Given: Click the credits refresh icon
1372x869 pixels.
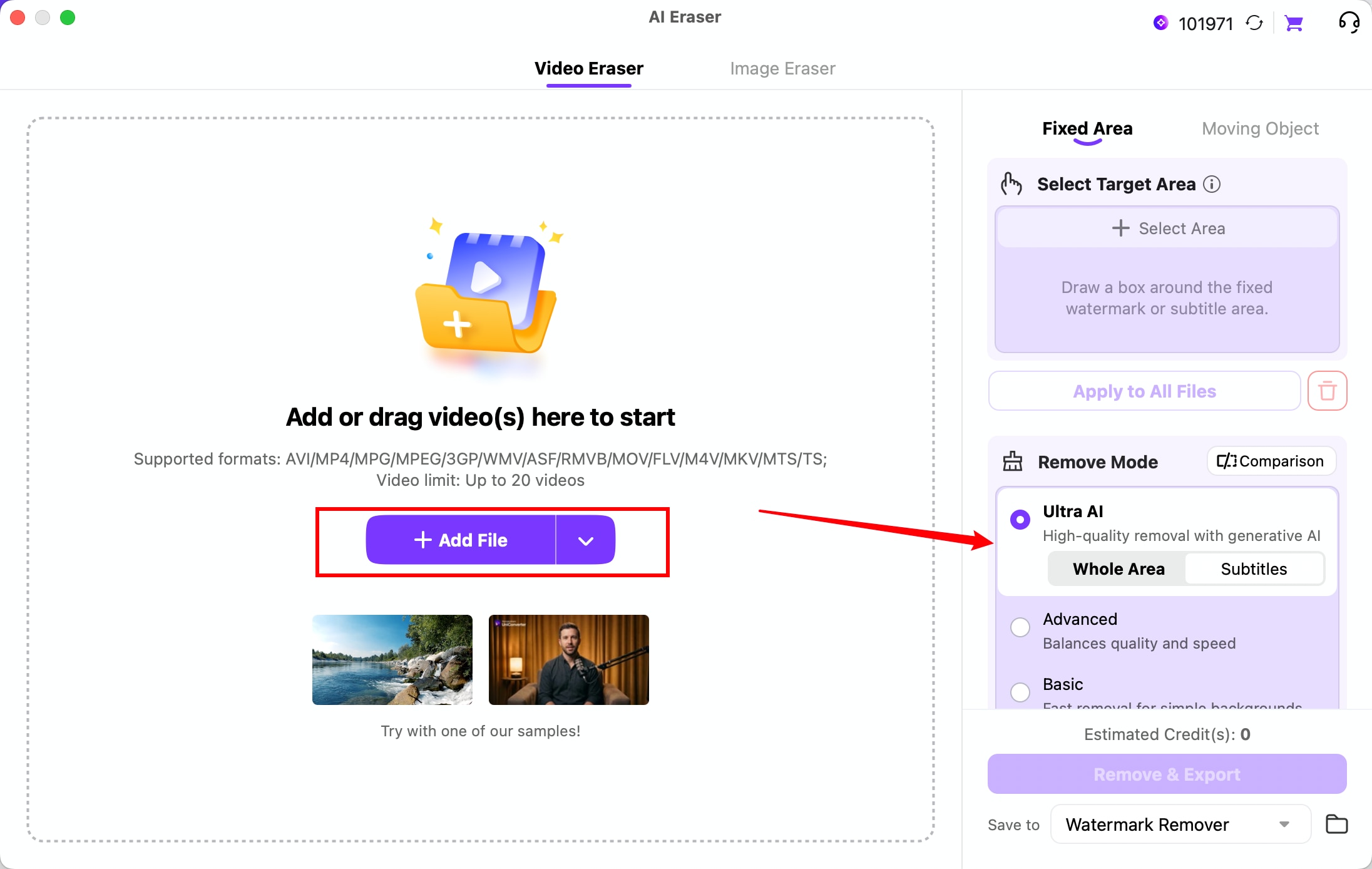Looking at the screenshot, I should pyautogui.click(x=1254, y=24).
